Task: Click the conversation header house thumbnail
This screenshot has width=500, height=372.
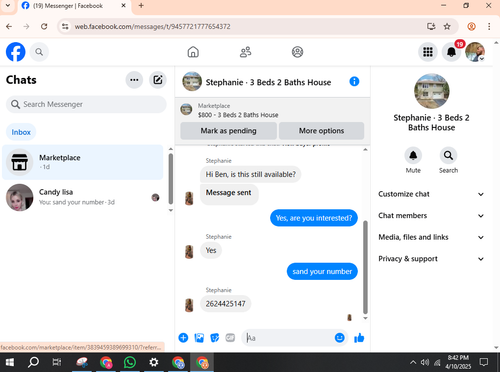Action: [192, 81]
